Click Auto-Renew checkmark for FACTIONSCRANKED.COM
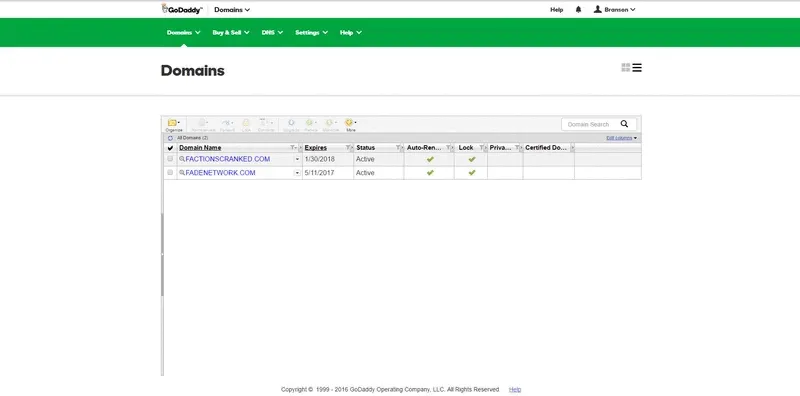 (430, 159)
